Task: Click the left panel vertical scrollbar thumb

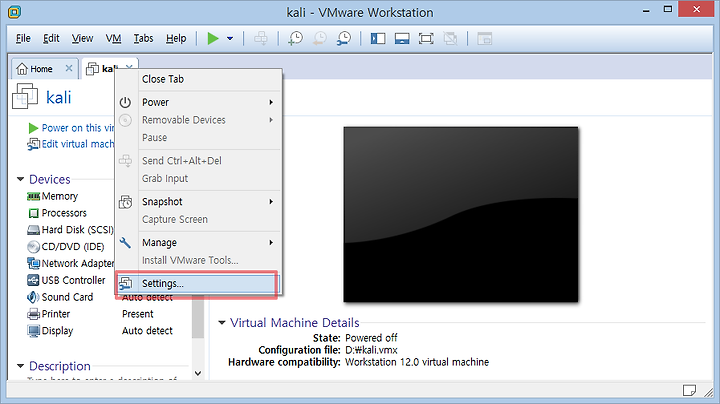Action: (x=198, y=317)
